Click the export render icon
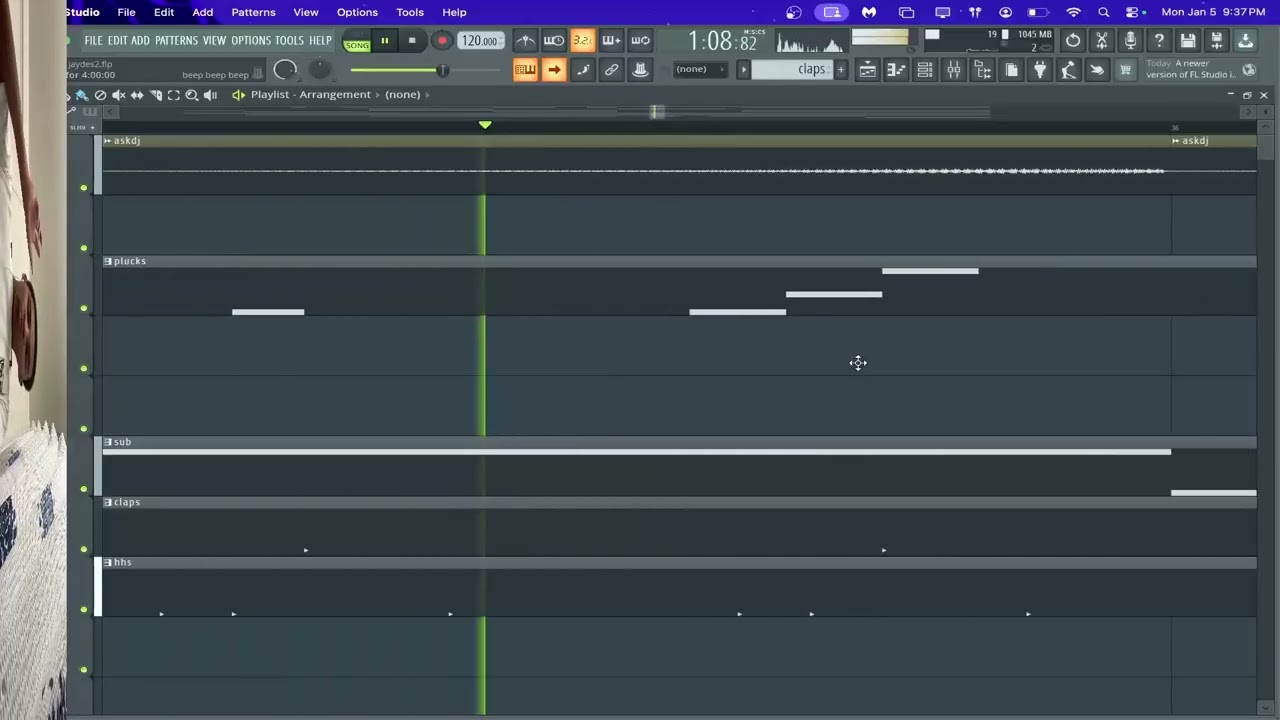 [x=1217, y=40]
